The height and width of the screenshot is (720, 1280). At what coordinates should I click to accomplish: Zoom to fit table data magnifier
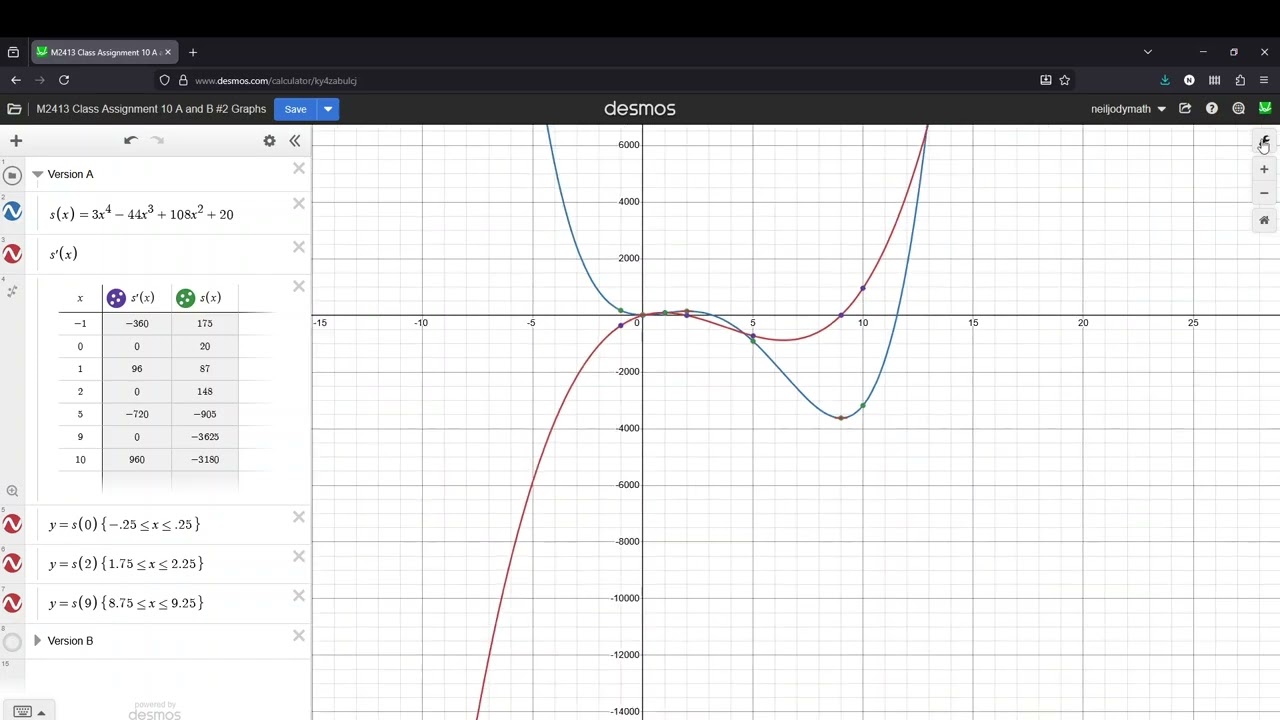pyautogui.click(x=12, y=491)
